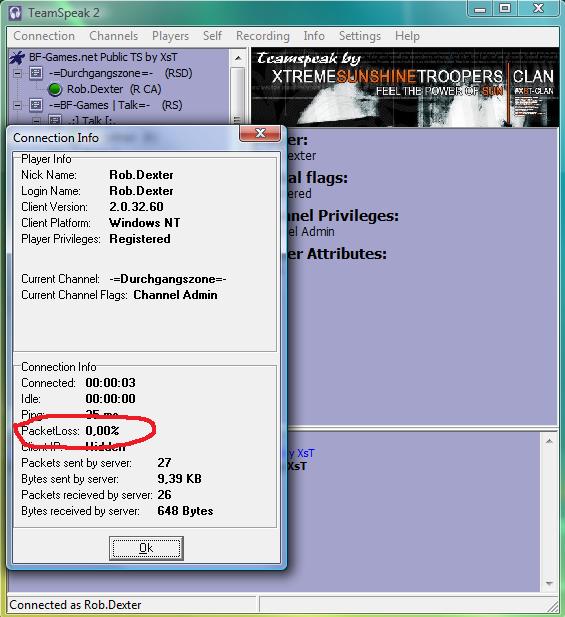Maximize the TeamSpeak 2 window
The image size is (565, 617).
coord(505,9)
